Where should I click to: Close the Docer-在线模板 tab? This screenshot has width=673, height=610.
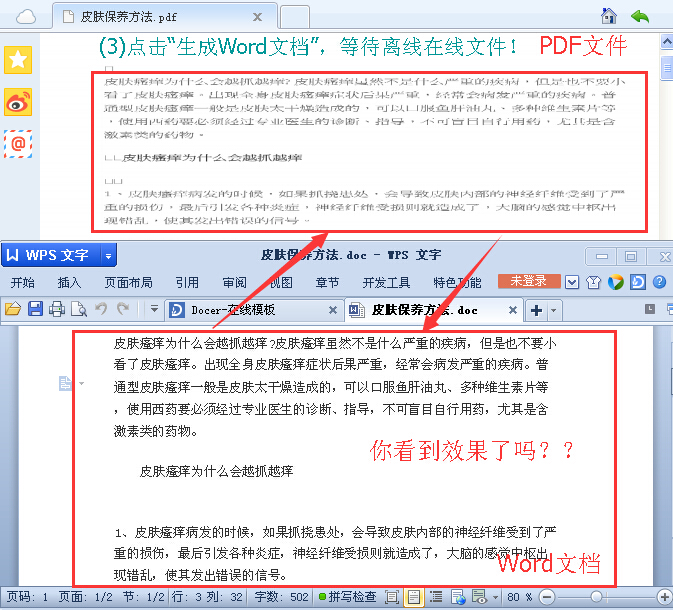[x=333, y=310]
